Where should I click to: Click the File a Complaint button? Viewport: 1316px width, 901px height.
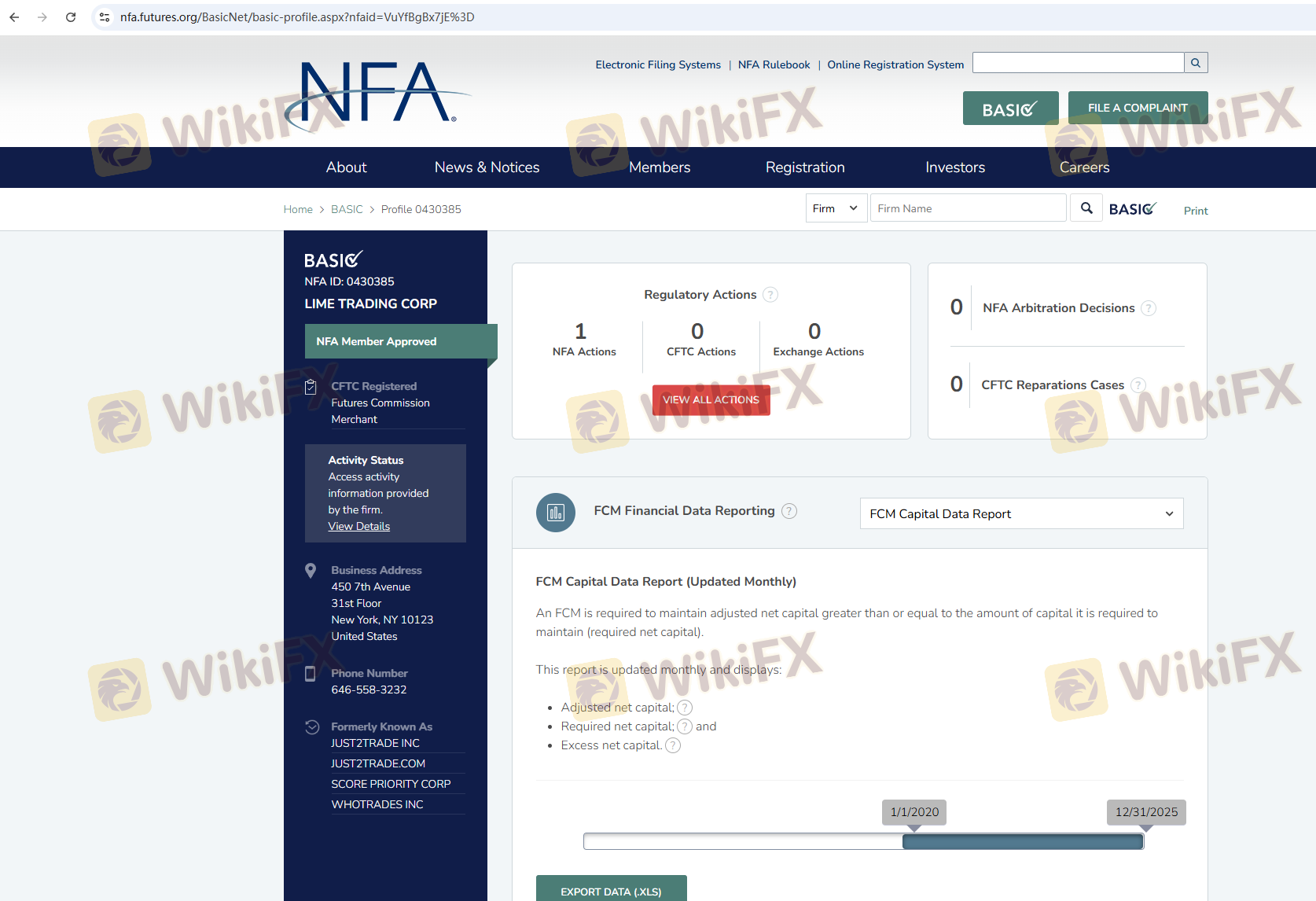1138,108
